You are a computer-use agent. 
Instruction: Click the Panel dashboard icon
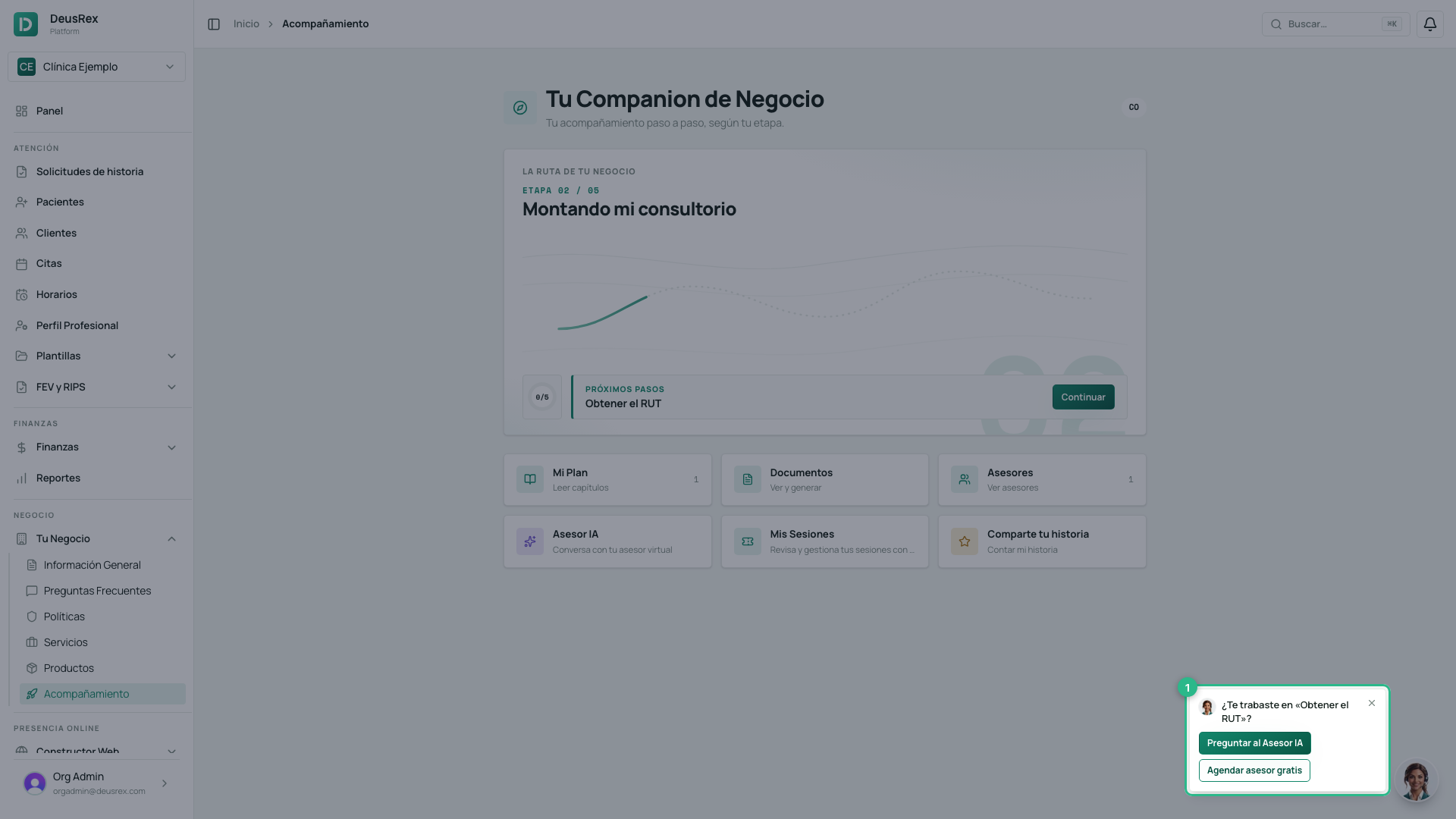[x=21, y=111]
